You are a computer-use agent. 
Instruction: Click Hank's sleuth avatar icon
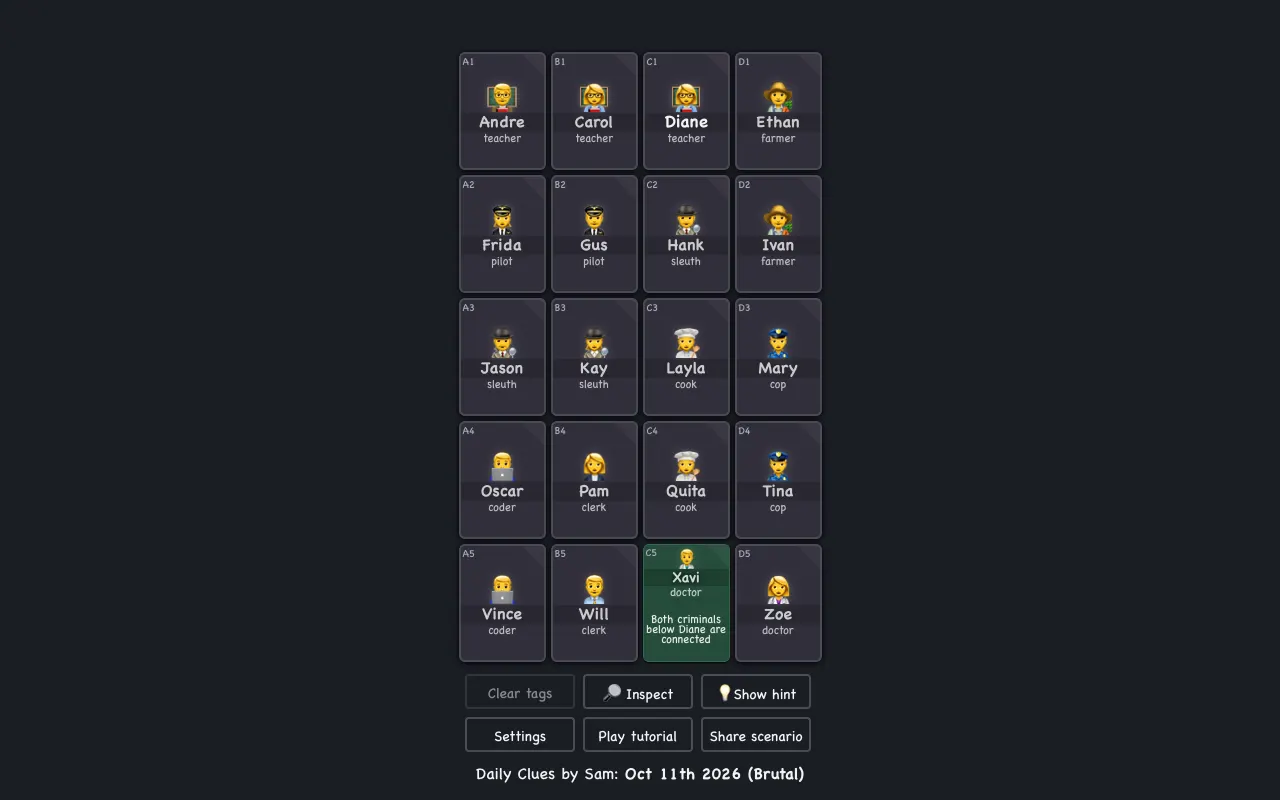[x=686, y=220]
